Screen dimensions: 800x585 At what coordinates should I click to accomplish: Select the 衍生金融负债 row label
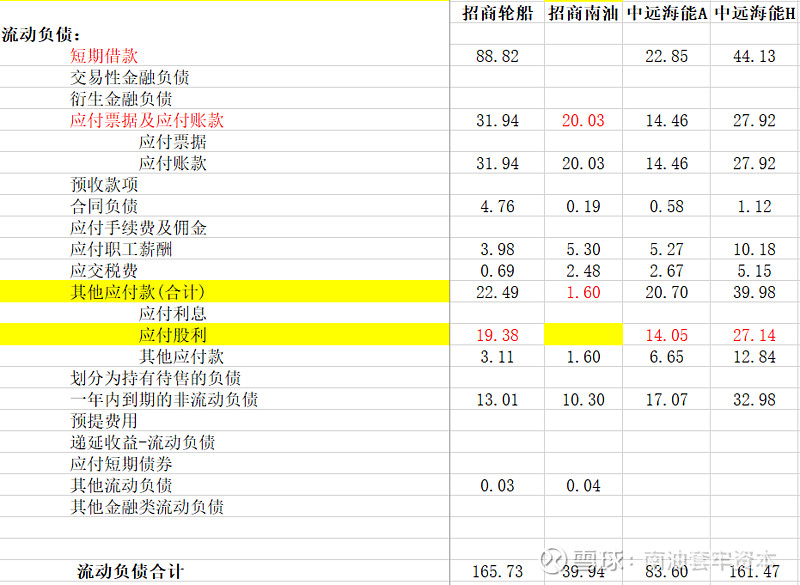(x=121, y=99)
